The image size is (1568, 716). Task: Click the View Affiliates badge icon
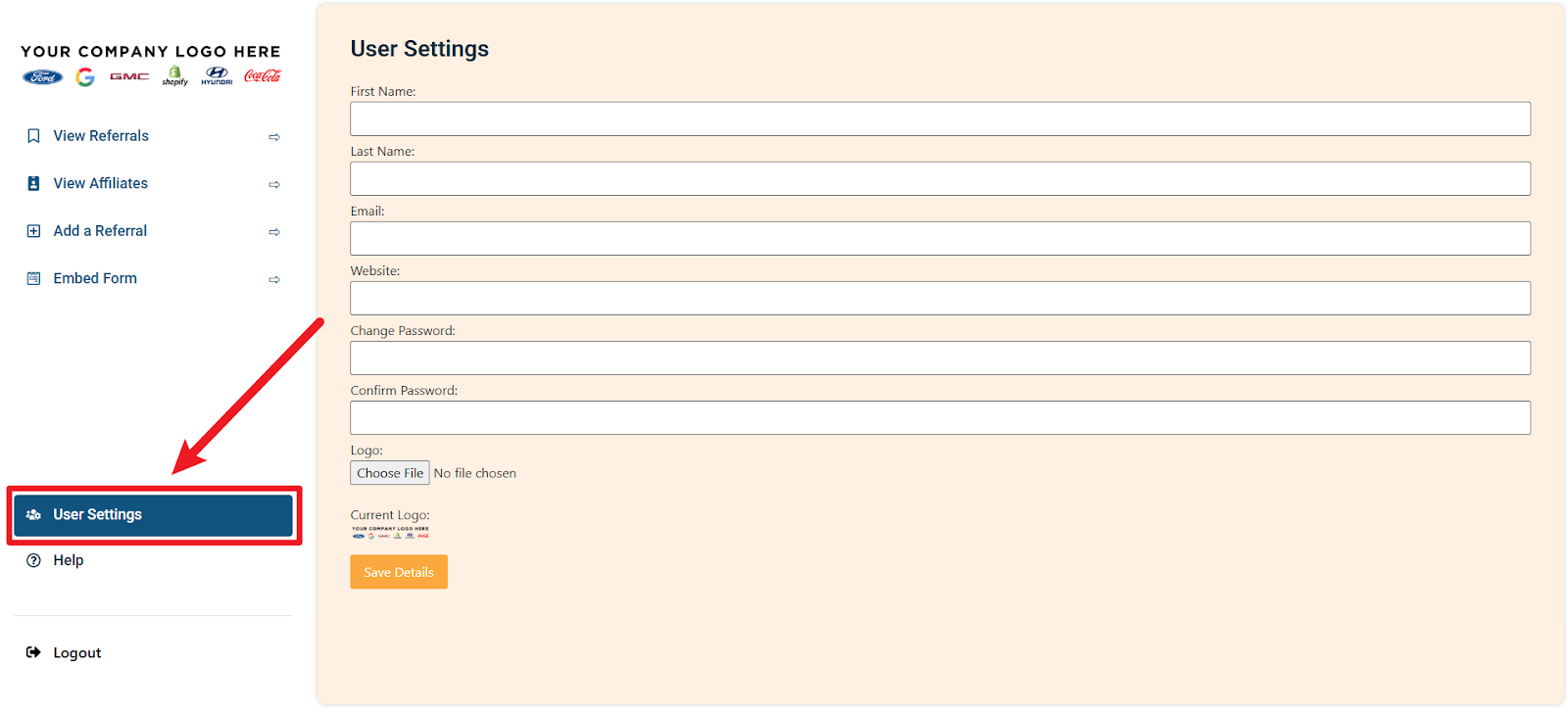[x=33, y=183]
